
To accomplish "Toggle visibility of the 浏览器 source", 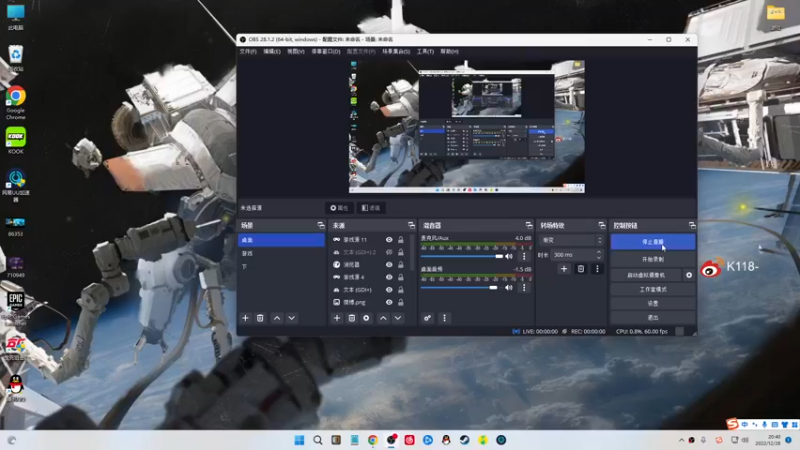I will pyautogui.click(x=389, y=265).
